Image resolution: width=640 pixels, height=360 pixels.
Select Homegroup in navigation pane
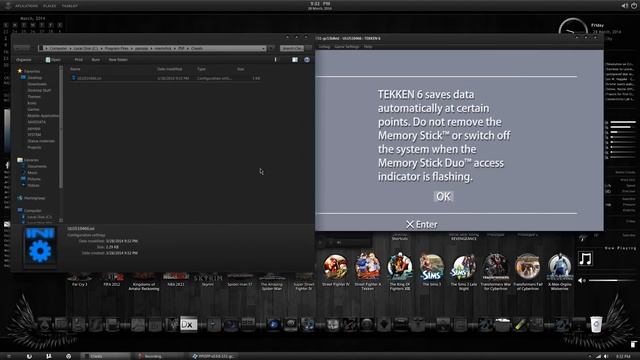(x=31, y=198)
